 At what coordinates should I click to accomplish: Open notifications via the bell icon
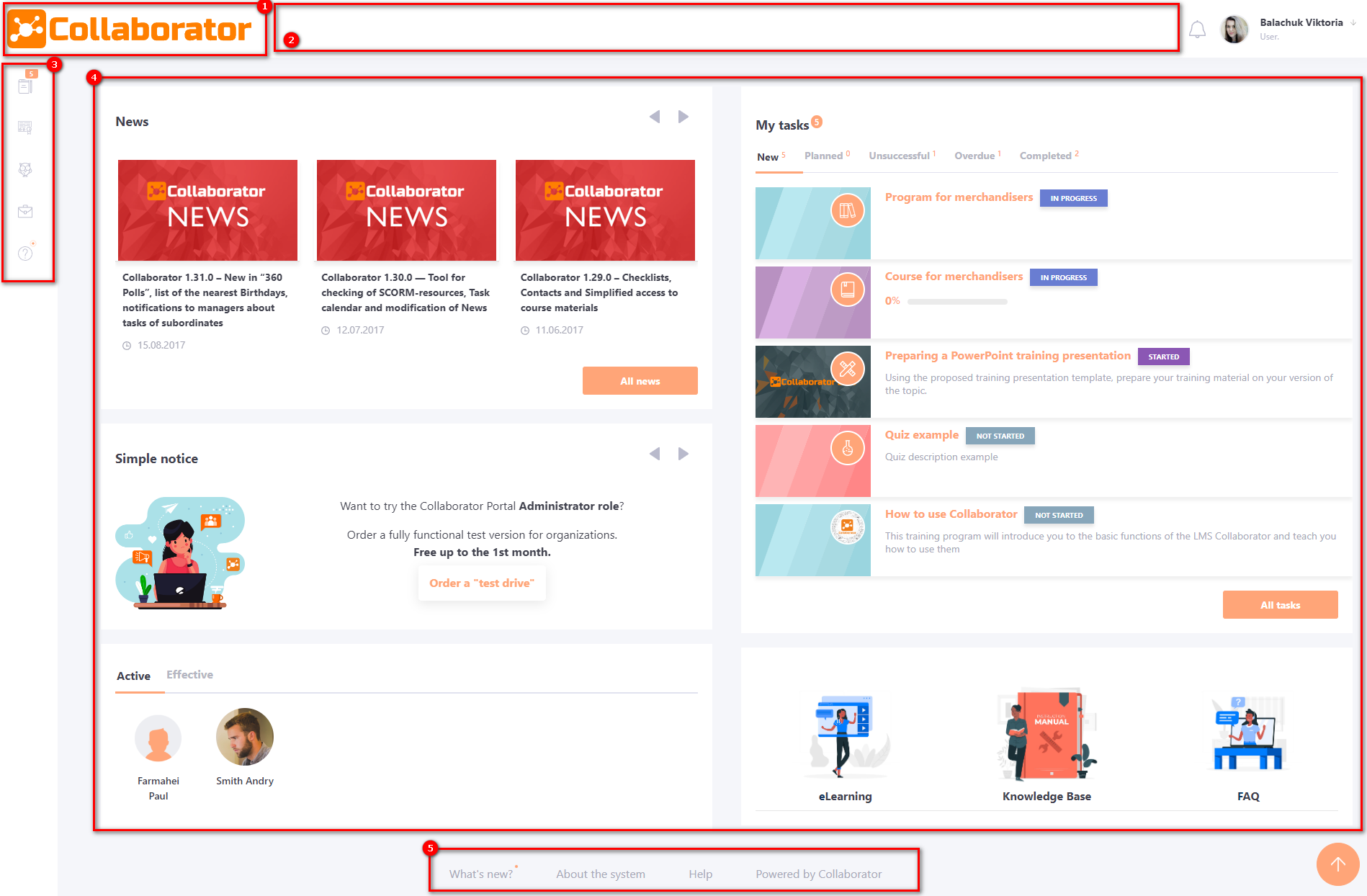click(x=1197, y=30)
